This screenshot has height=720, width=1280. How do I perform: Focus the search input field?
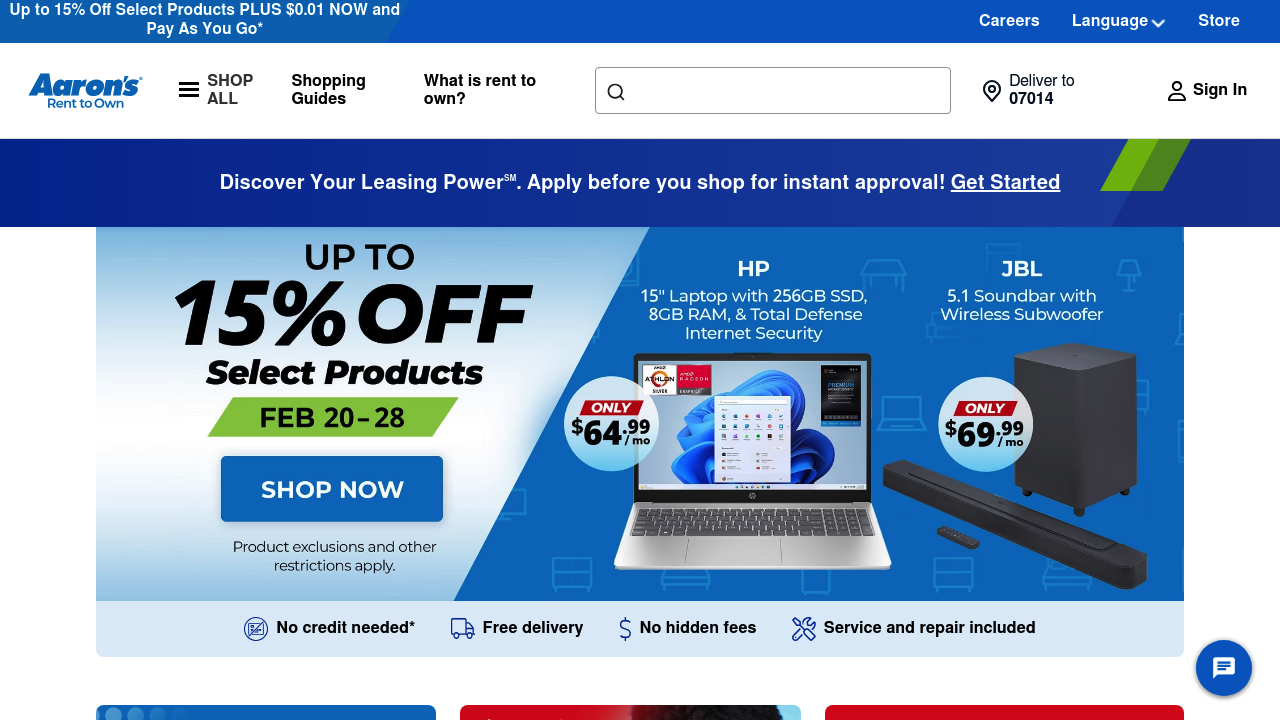(773, 91)
